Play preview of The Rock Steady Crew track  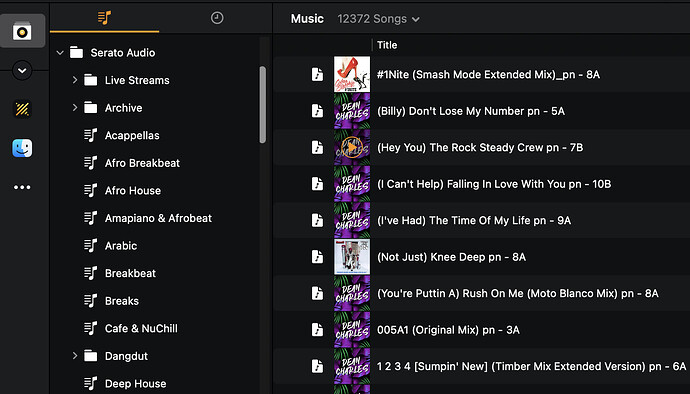[x=352, y=147]
